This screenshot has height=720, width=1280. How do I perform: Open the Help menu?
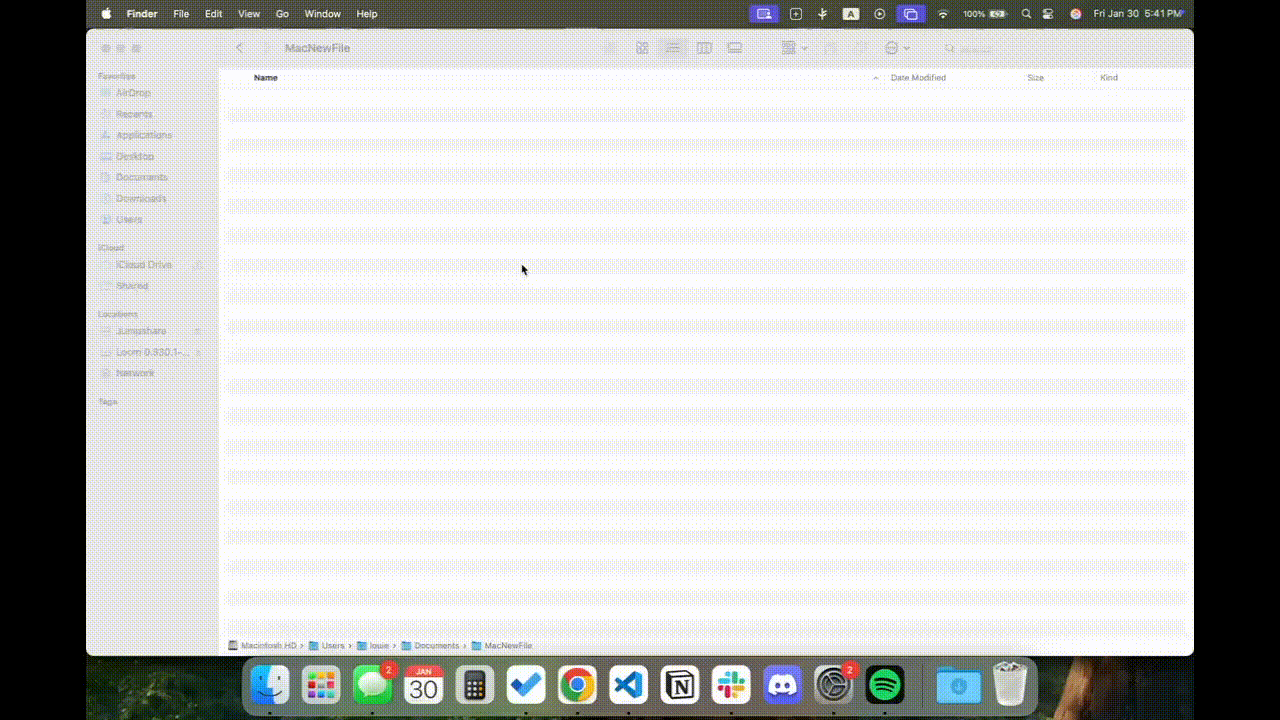click(x=367, y=14)
